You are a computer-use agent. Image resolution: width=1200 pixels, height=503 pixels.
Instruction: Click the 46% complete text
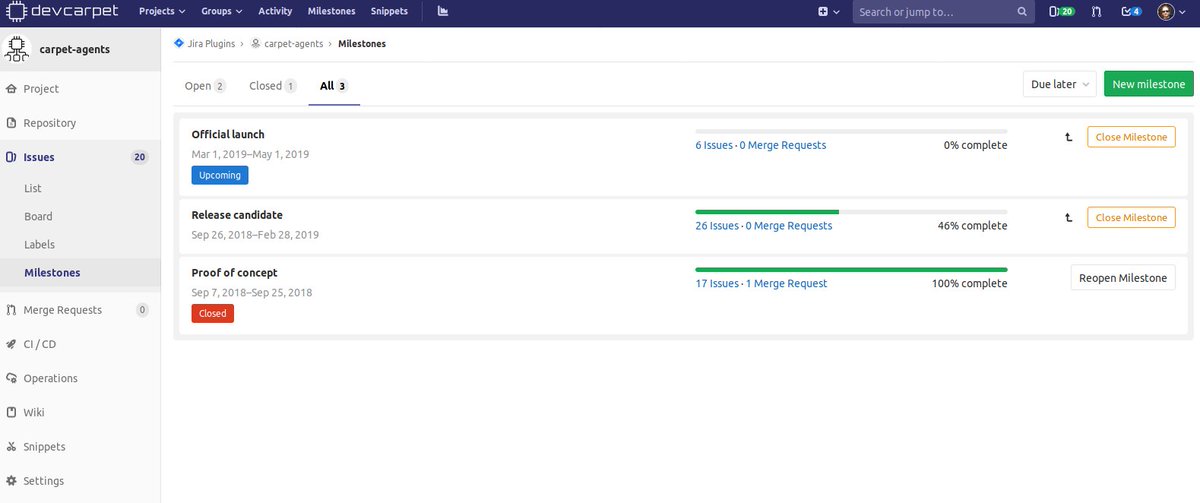tap(972, 226)
